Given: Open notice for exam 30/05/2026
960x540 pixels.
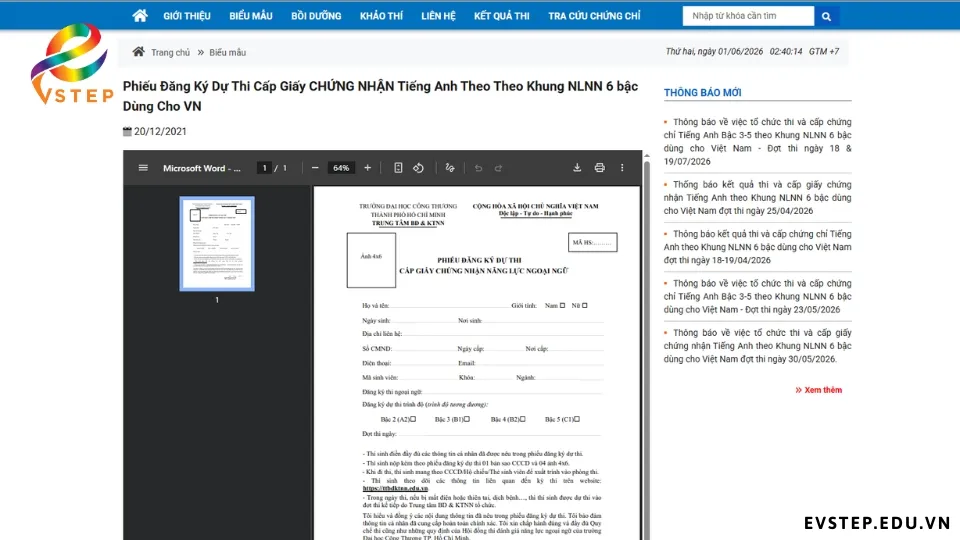Looking at the screenshot, I should (757, 346).
